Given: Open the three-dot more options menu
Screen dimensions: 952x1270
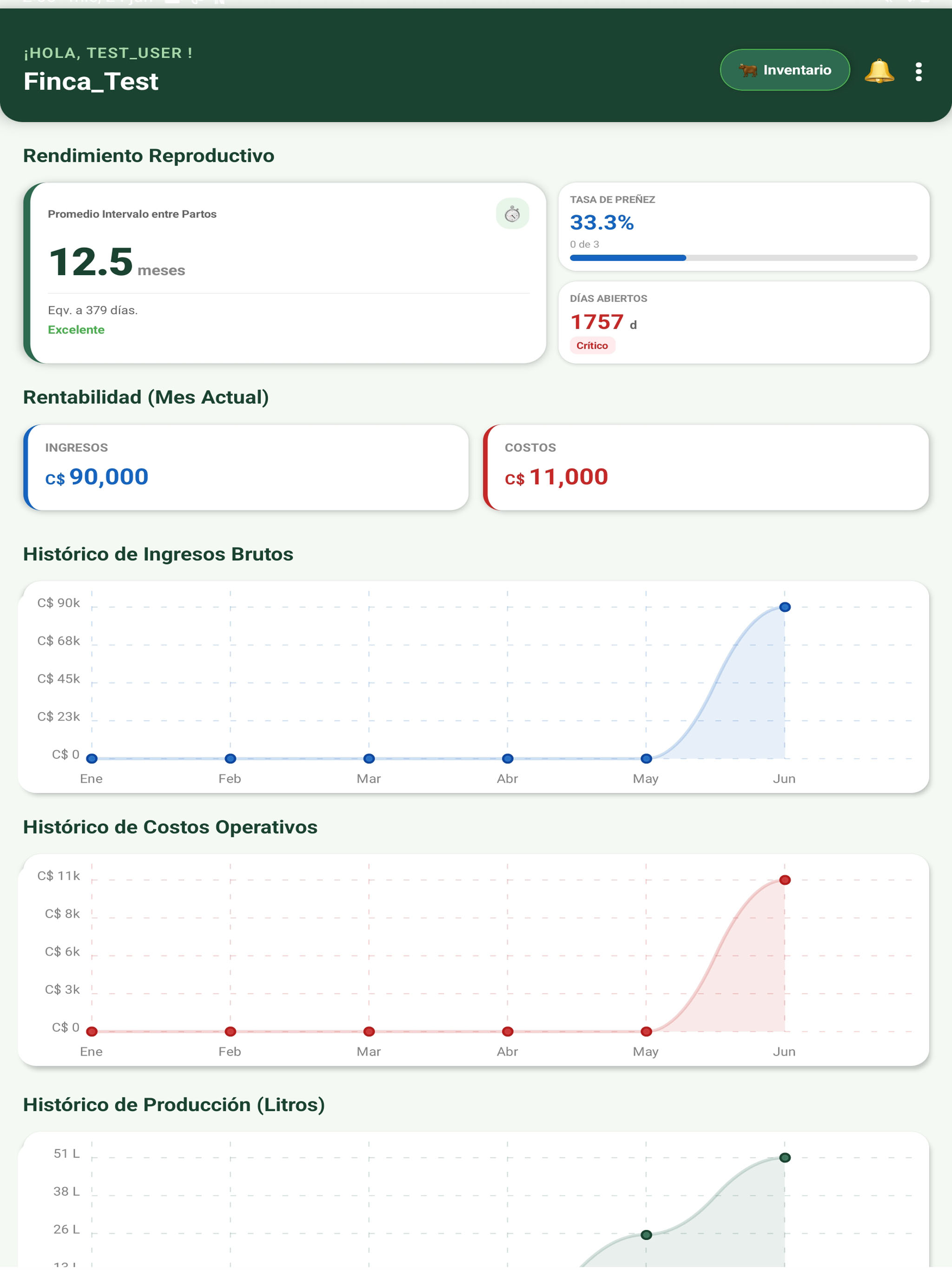Looking at the screenshot, I should (919, 72).
